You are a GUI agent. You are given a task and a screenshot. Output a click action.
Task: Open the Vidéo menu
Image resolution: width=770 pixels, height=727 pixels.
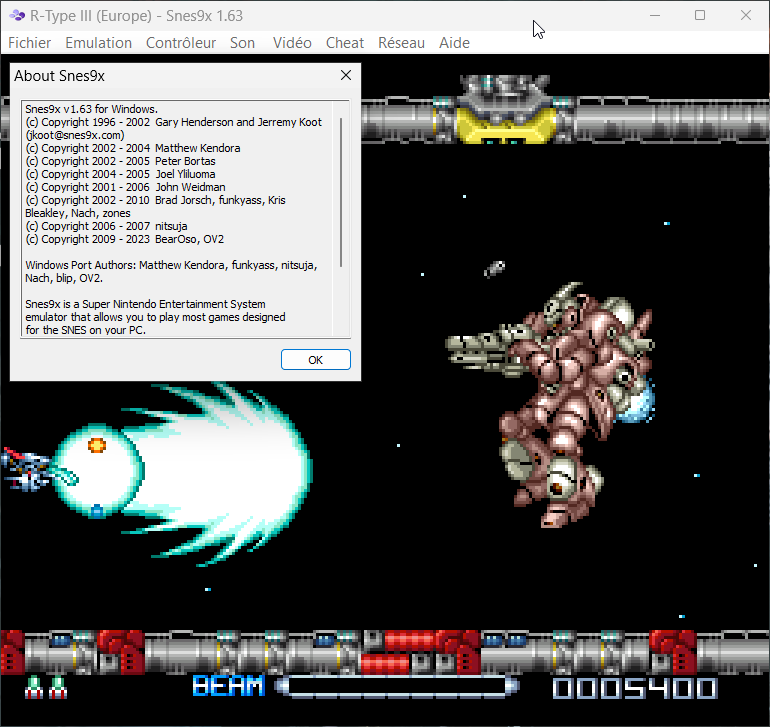291,43
